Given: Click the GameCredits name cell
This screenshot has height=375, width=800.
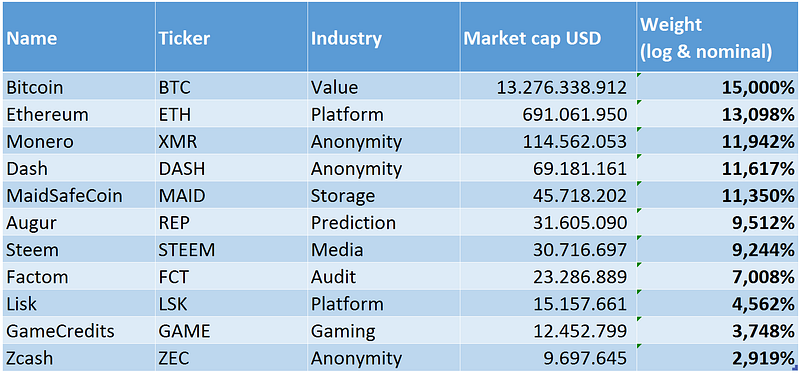Looking at the screenshot, I should [x=79, y=330].
